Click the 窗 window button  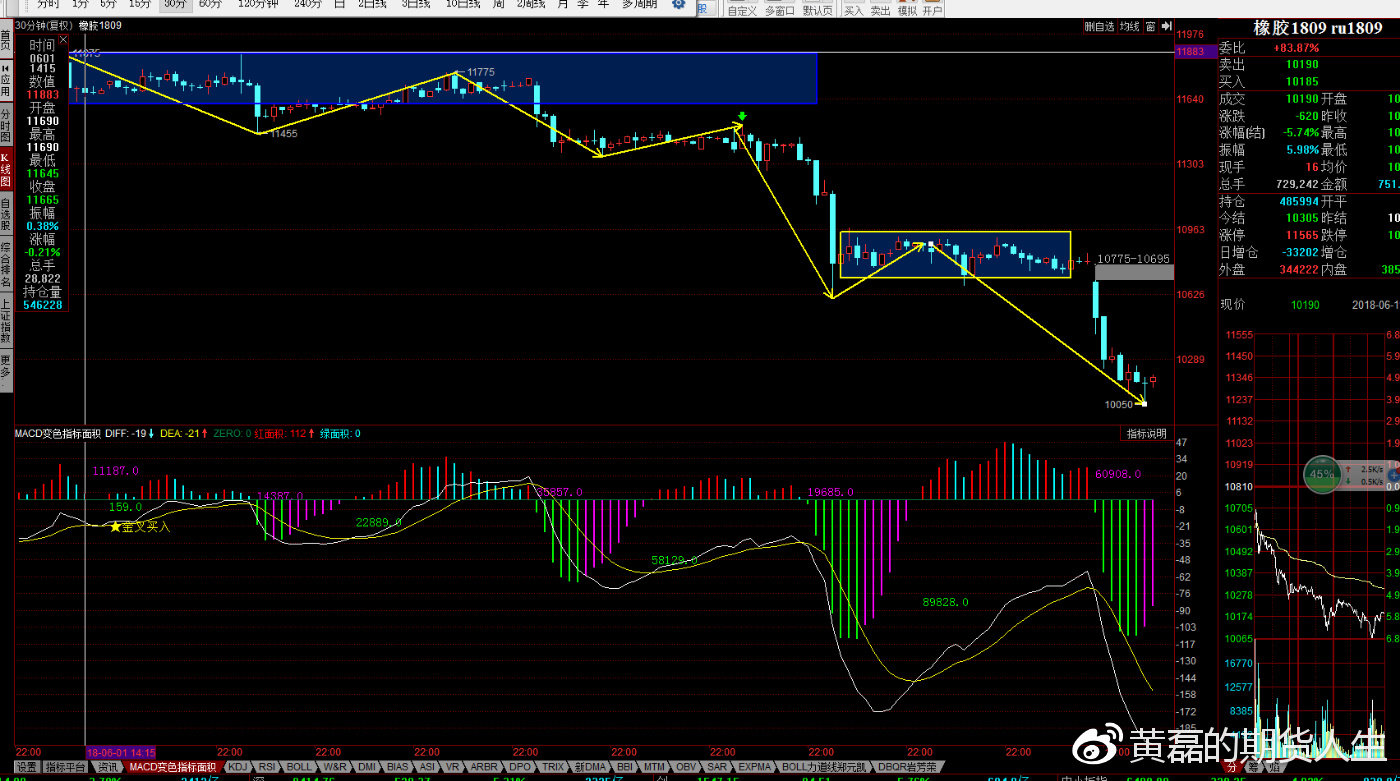(x=1151, y=27)
